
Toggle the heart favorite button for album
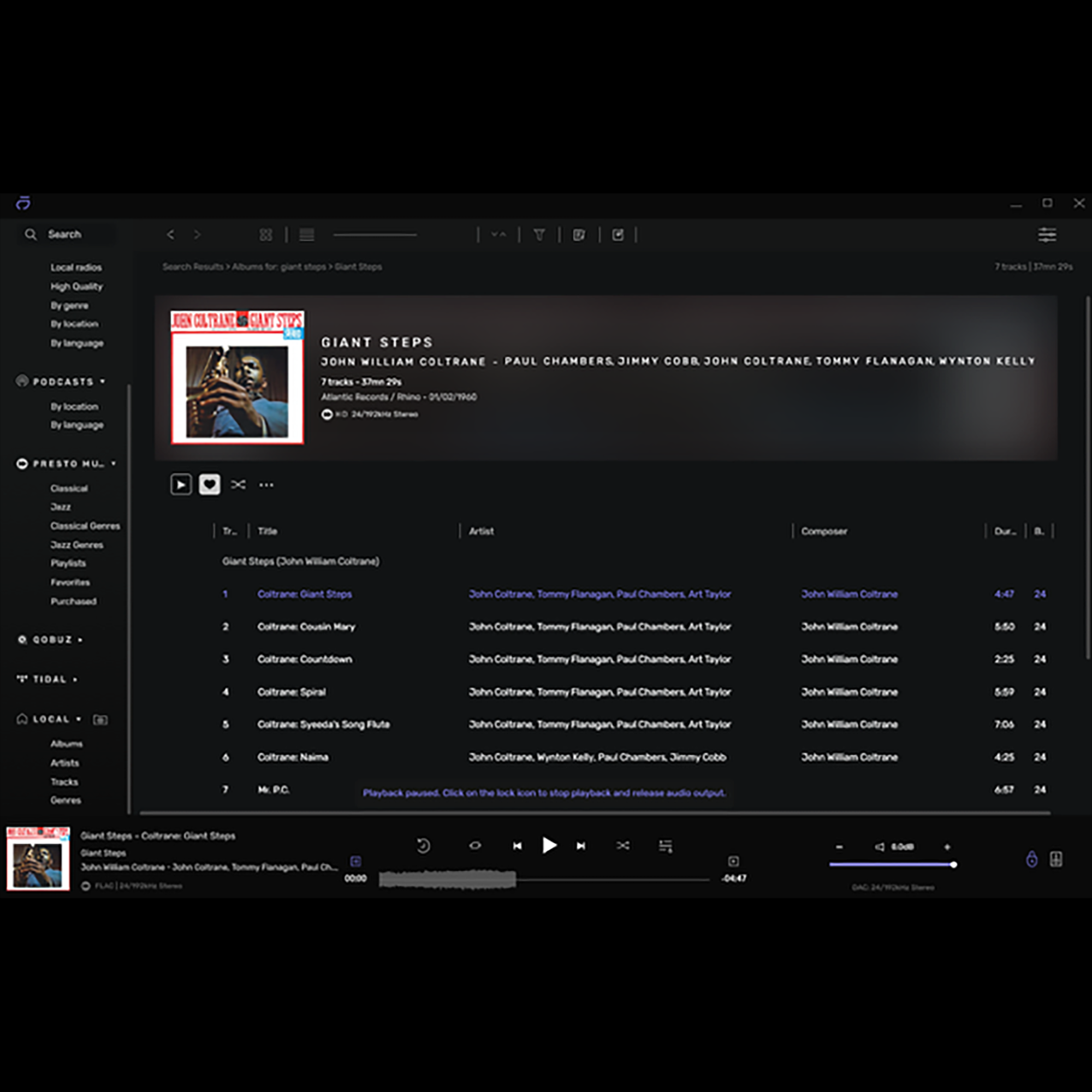tap(209, 484)
